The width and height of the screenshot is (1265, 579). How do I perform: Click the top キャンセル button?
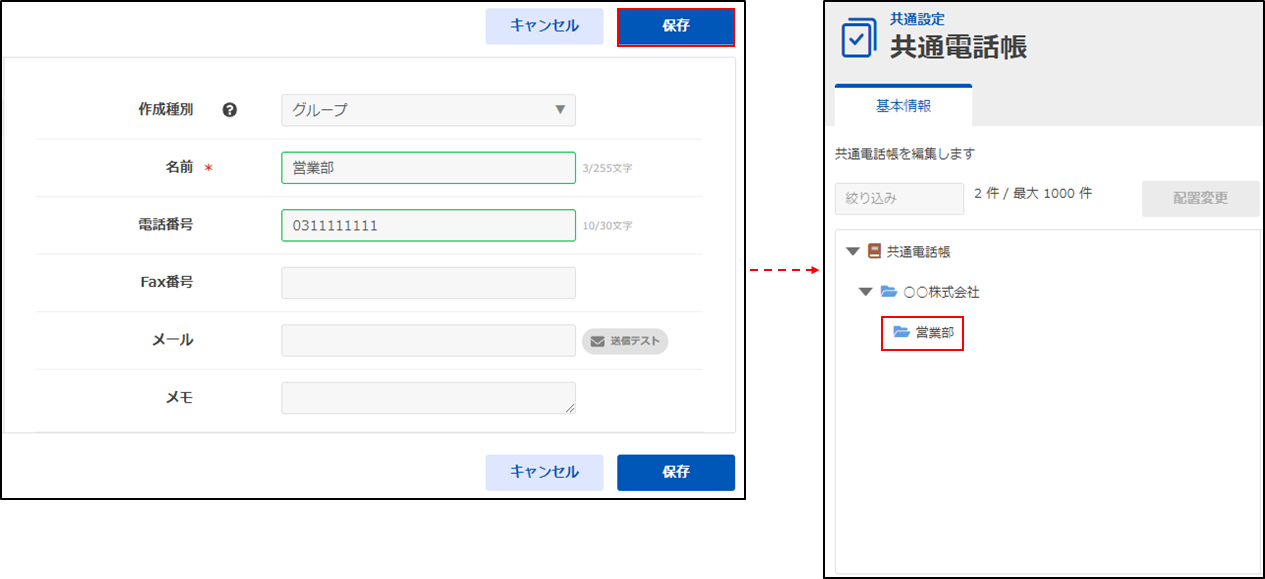pyautogui.click(x=544, y=26)
